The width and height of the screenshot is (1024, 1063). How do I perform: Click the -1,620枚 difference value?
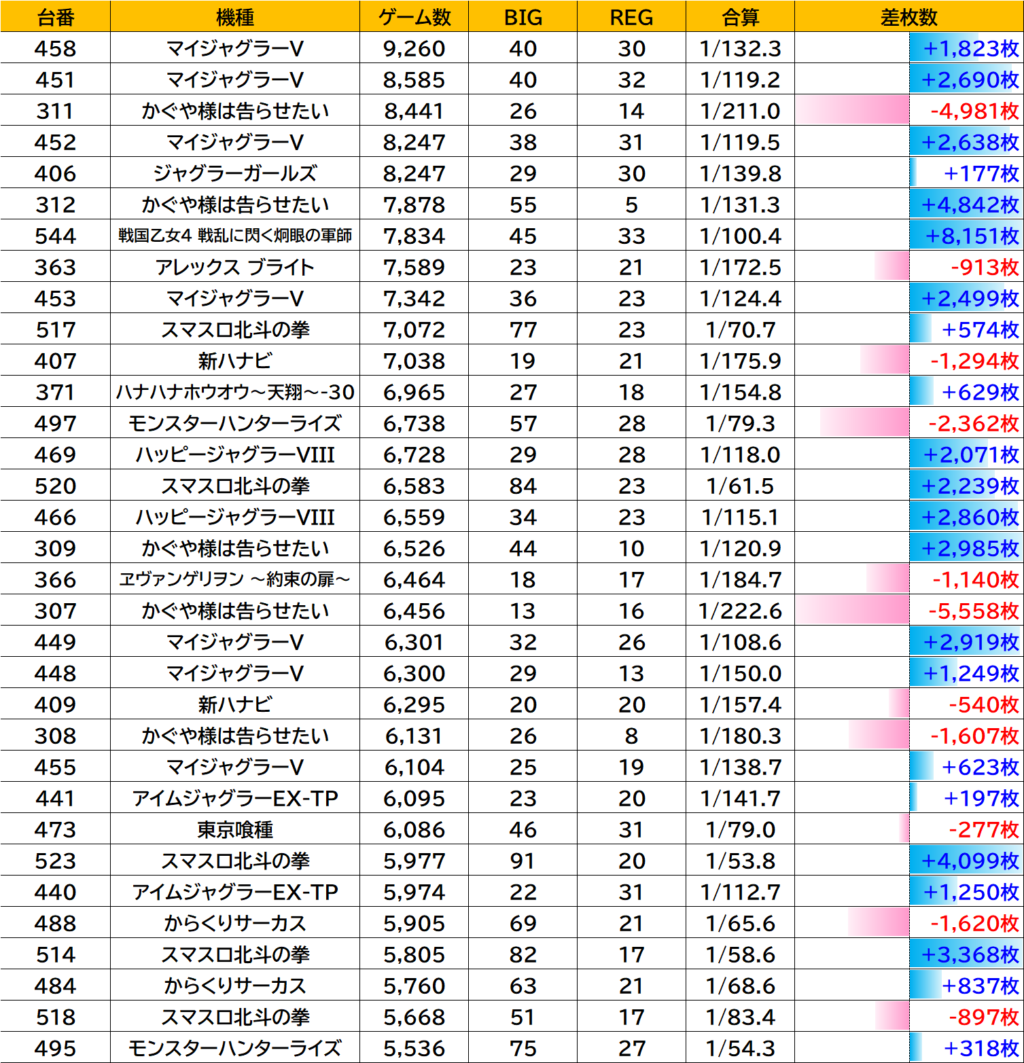point(974,921)
